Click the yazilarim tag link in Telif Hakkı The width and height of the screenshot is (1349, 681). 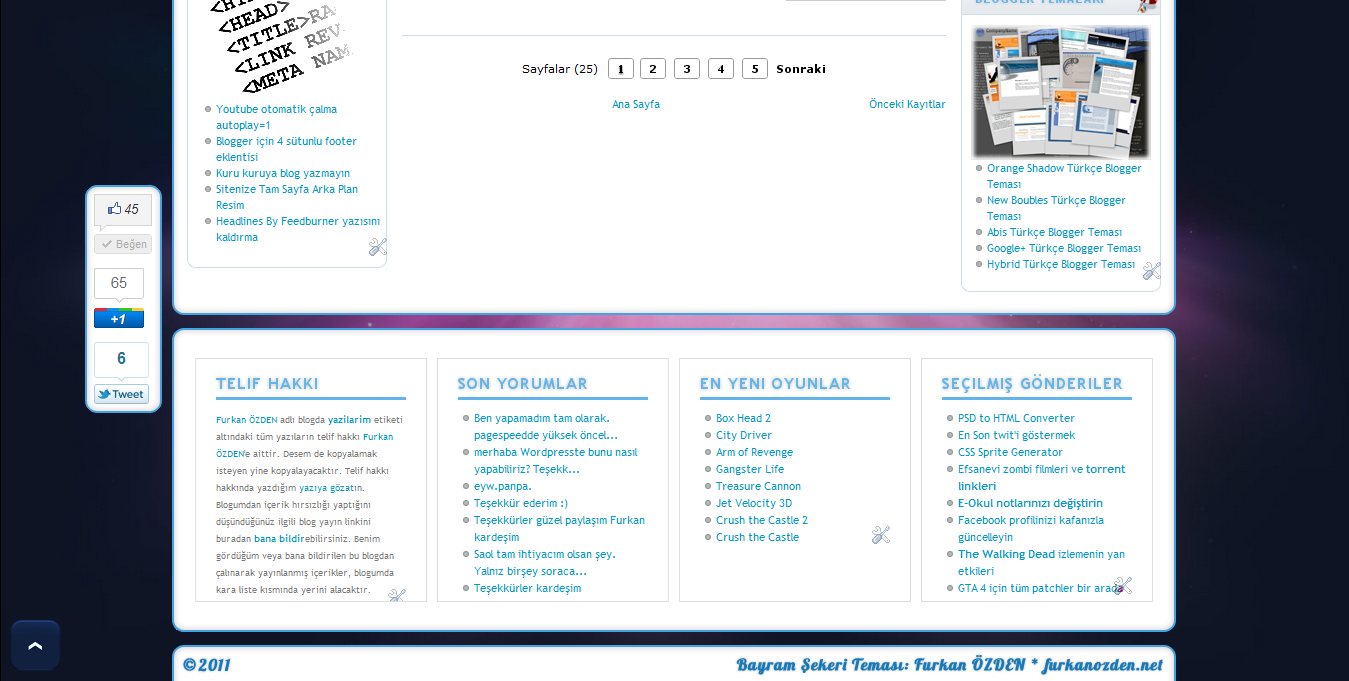349,420
